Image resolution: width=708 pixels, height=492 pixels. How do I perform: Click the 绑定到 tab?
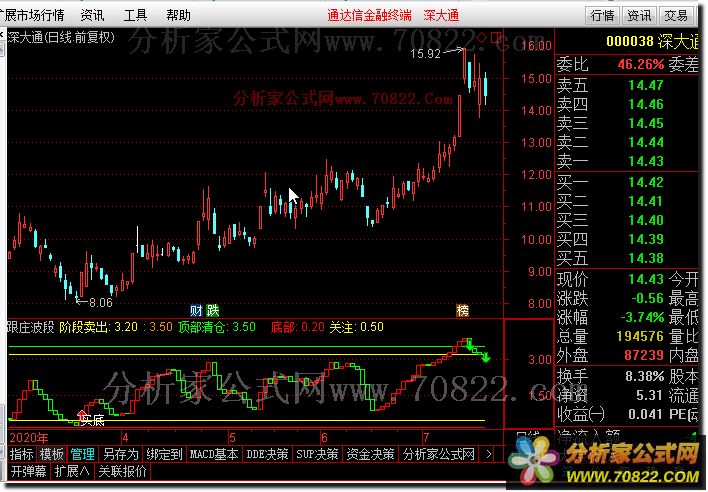[x=164, y=454]
